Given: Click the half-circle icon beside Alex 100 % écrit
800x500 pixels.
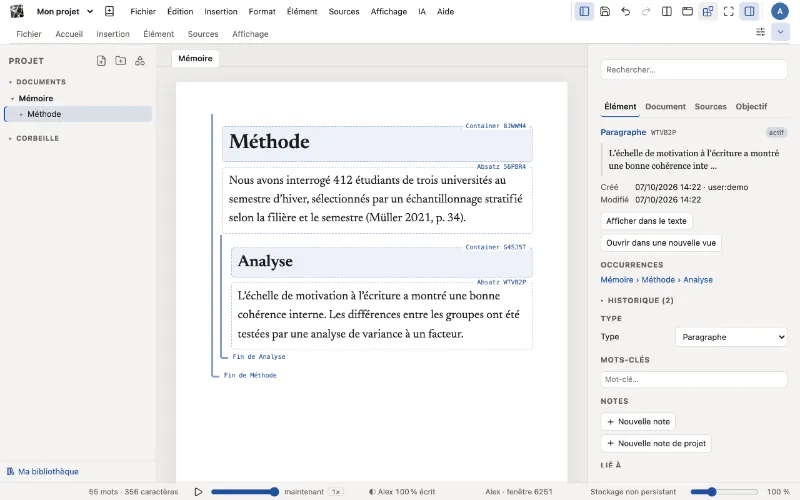Looking at the screenshot, I should [372, 492].
